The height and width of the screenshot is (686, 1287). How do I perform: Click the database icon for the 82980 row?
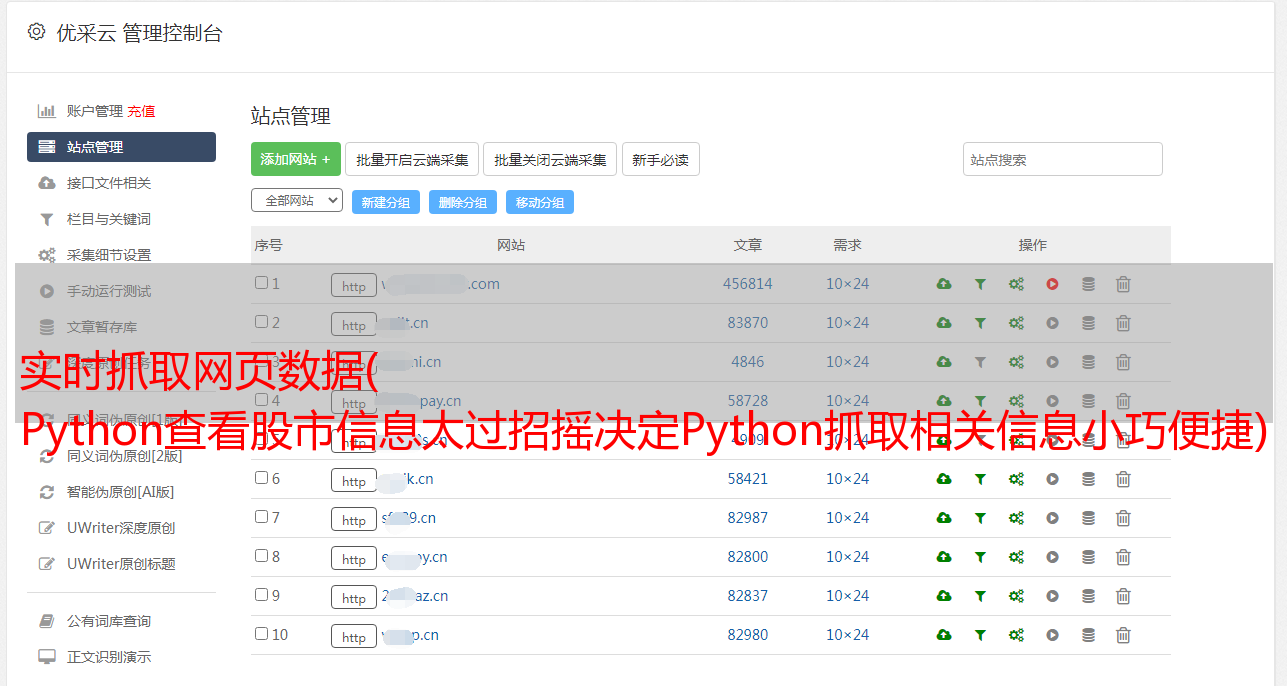click(x=1088, y=635)
